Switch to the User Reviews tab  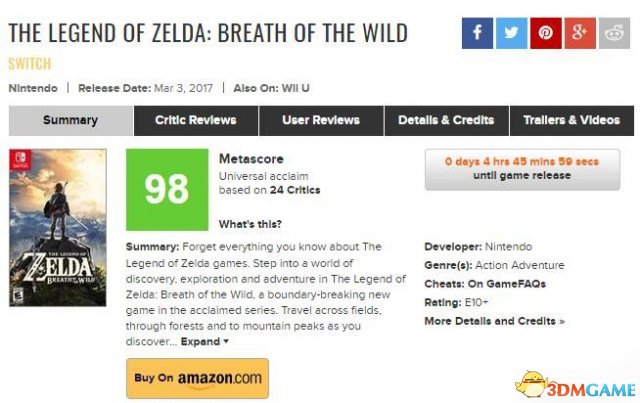[321, 120]
